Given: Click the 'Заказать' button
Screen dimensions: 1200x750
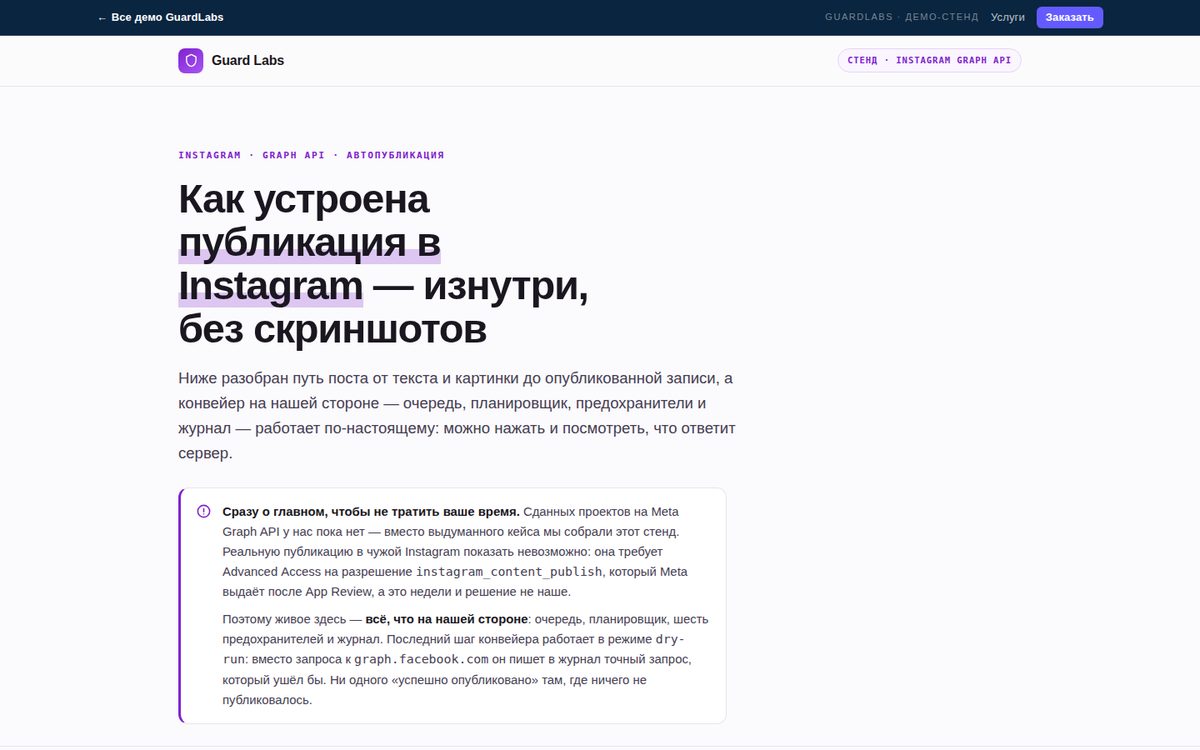Looking at the screenshot, I should [x=1070, y=18].
